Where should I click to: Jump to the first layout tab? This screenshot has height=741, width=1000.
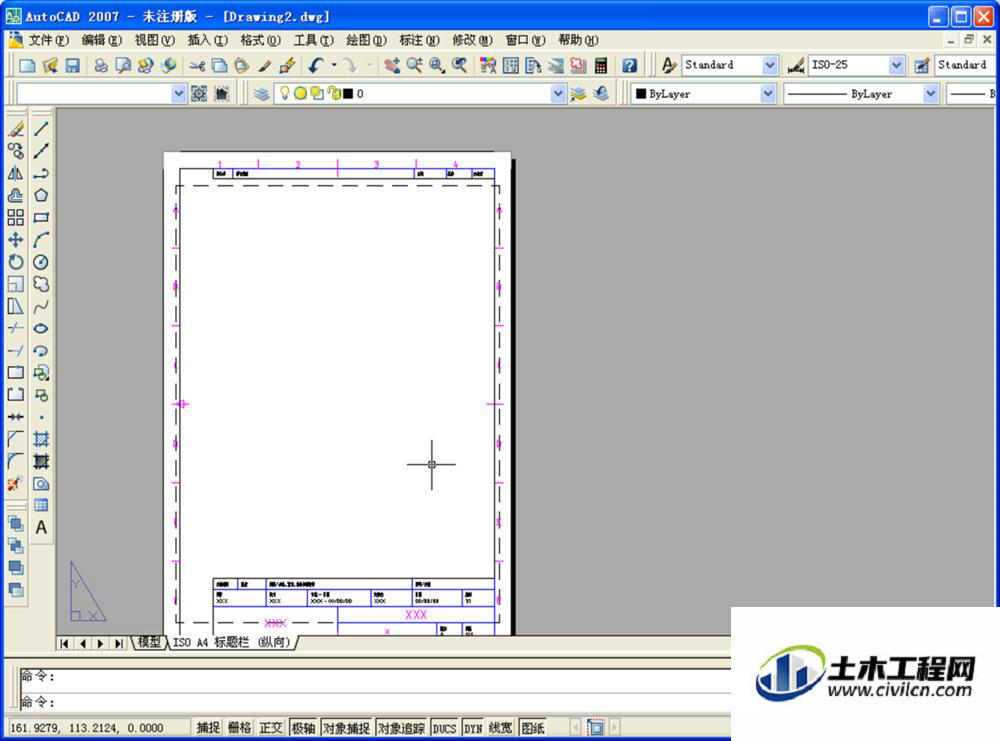click(x=64, y=643)
